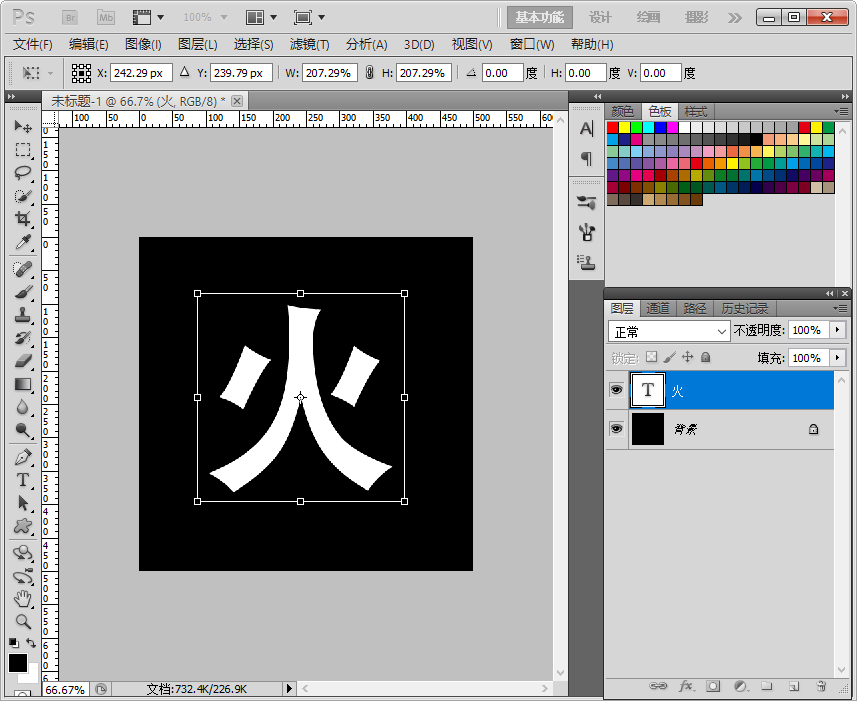Select the Dodge tool
The width and height of the screenshot is (857, 701).
pyautogui.click(x=22, y=430)
